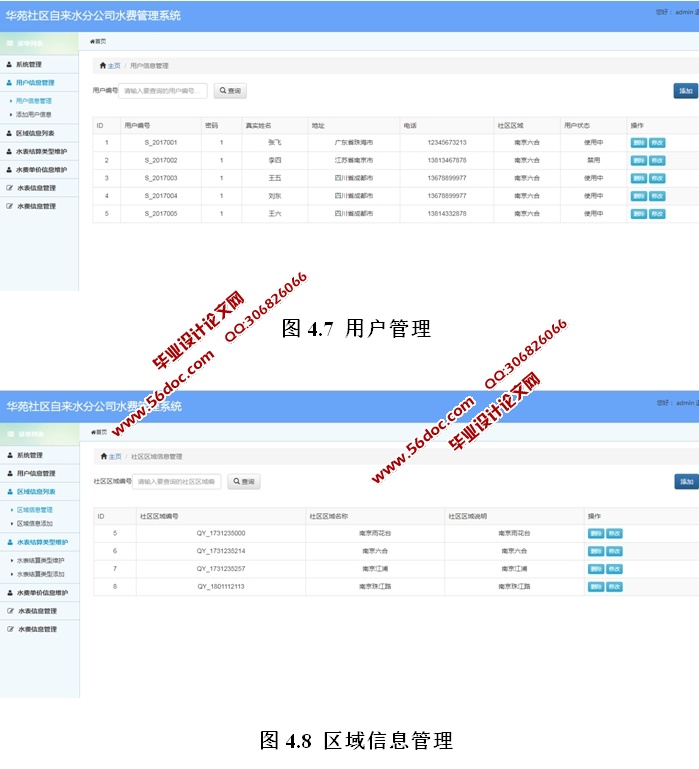Screen dimensions: 699x769
Task: Click 添加 button above the user table
Action: 685,91
